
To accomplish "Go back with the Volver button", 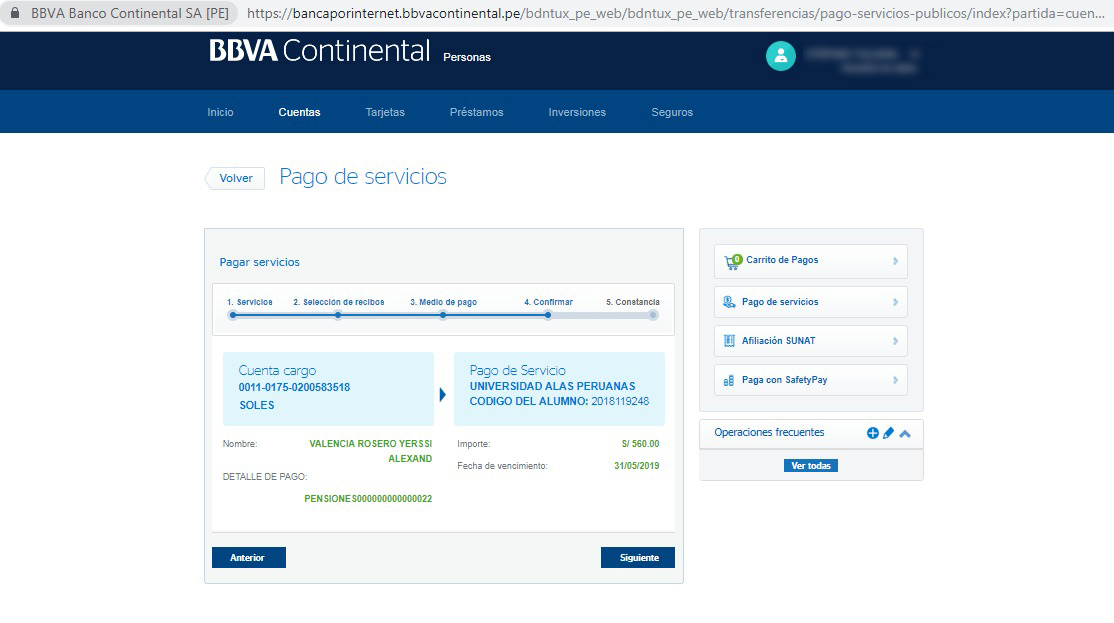I will pos(235,178).
